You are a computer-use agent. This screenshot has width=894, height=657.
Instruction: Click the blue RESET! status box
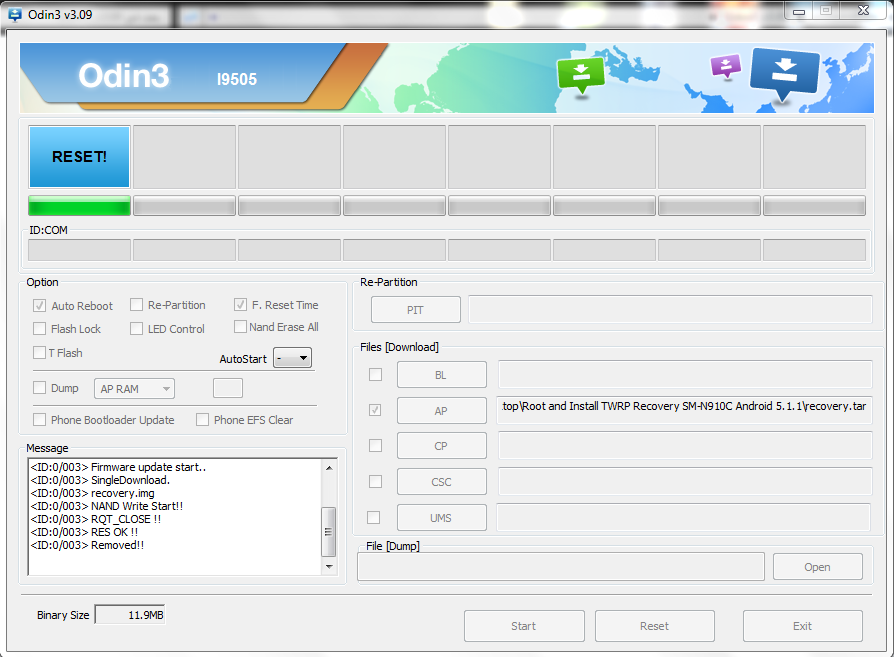(79, 157)
